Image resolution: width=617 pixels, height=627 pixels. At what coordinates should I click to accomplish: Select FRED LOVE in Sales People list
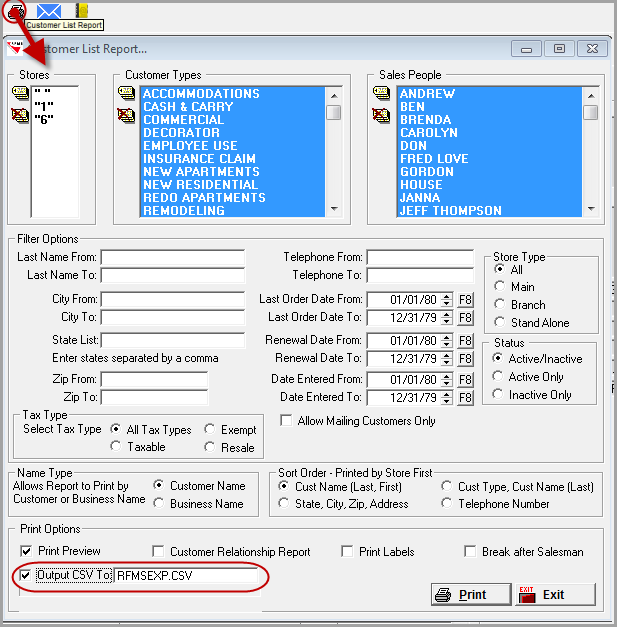(x=489, y=159)
